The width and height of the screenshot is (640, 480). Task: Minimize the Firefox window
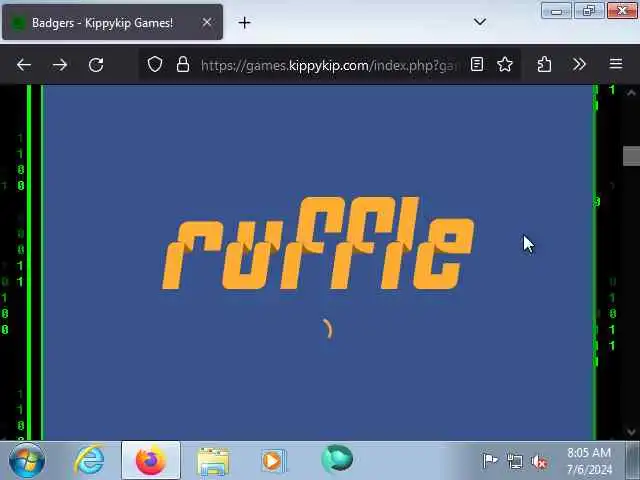[x=556, y=11]
